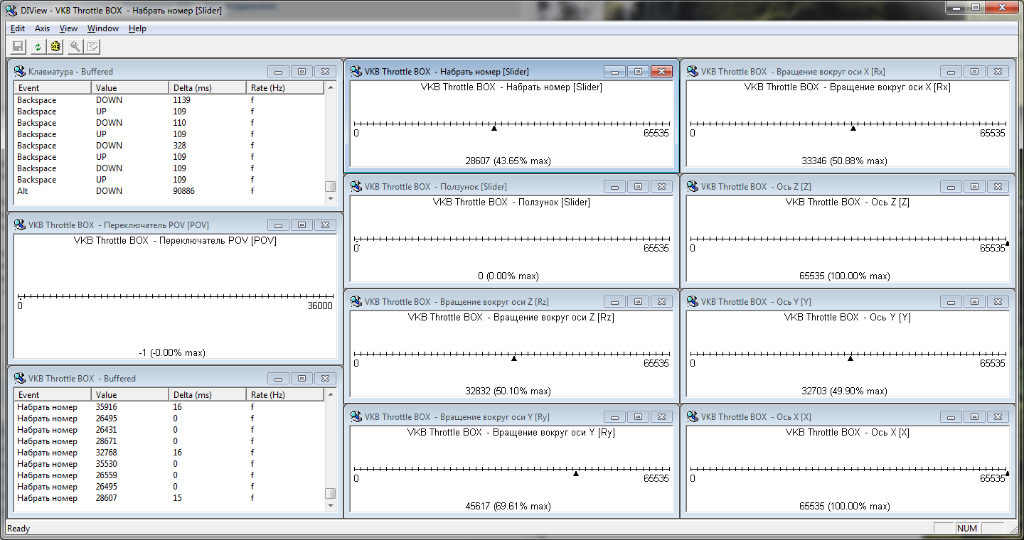Click Delta (ms) header in VKB Buffered window
This screenshot has height=540, width=1024.
[x=207, y=394]
